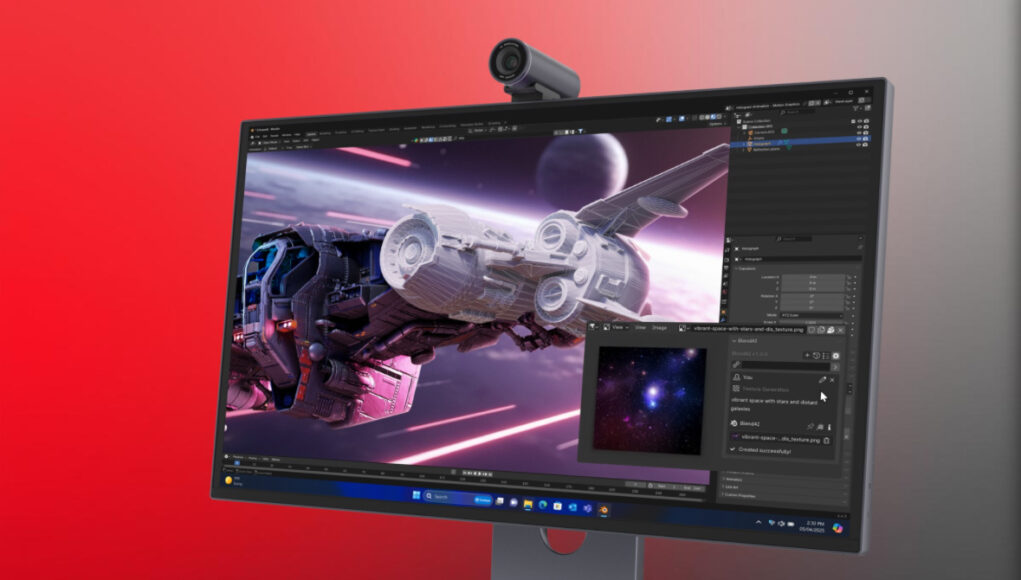Click the send arrow button beside the prompt field
The width and height of the screenshot is (1021, 580).
(837, 367)
